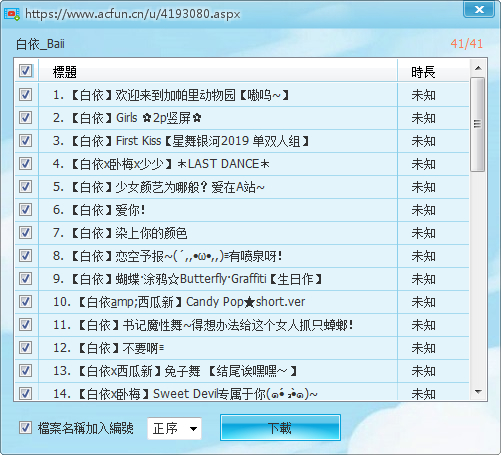
Task: Toggle 檔案名稱加入編號 checkbox
Action: [x=26, y=428]
